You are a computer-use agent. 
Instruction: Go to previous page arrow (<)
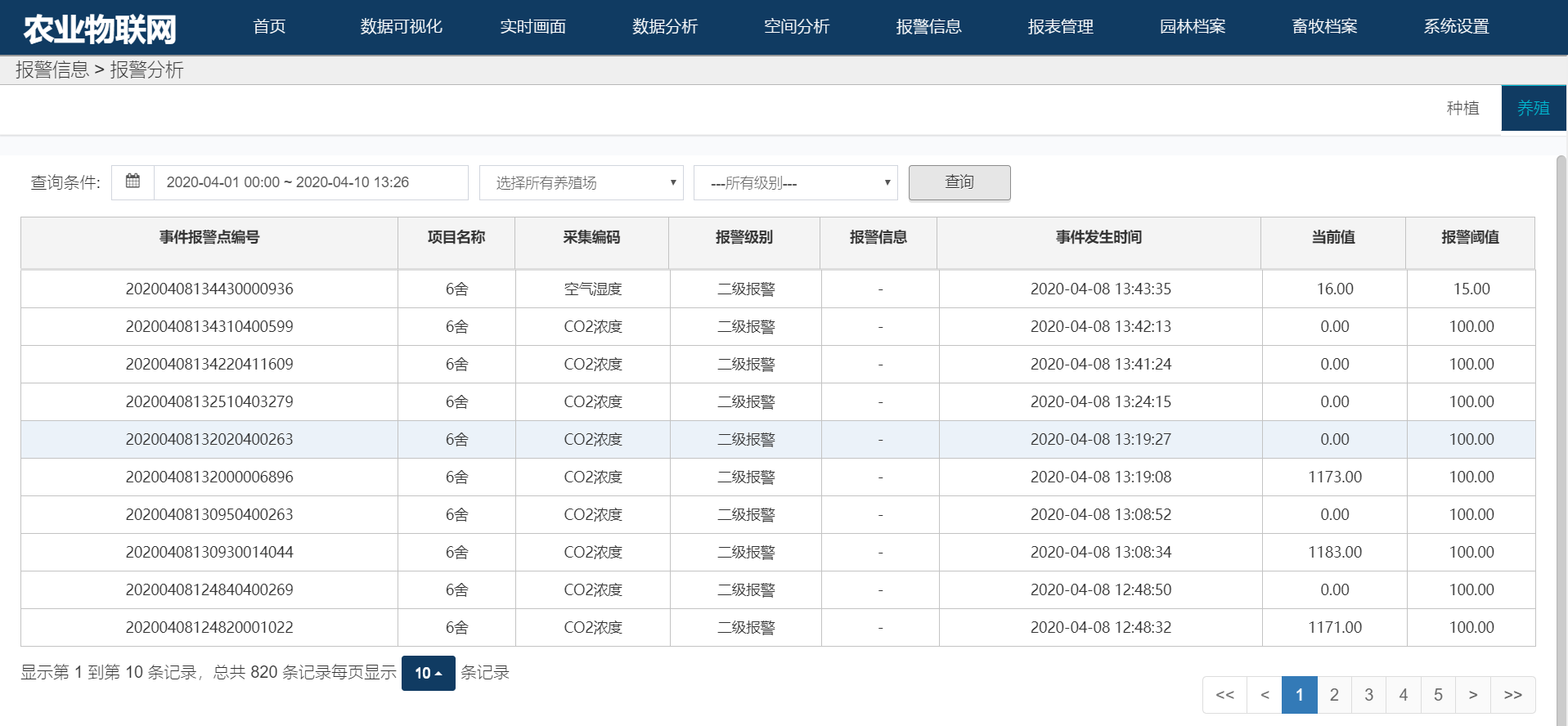coord(1265,695)
